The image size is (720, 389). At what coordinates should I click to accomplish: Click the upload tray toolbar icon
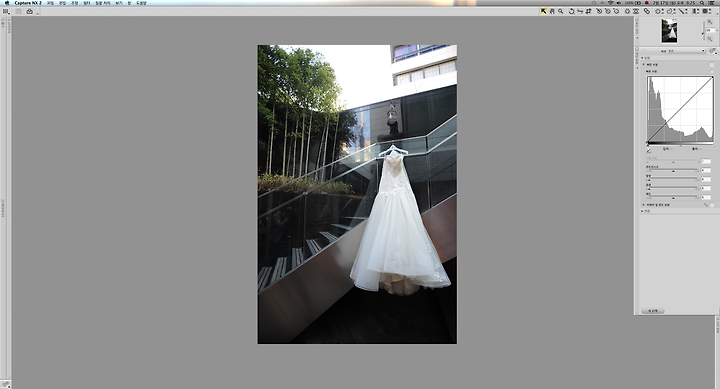29,11
